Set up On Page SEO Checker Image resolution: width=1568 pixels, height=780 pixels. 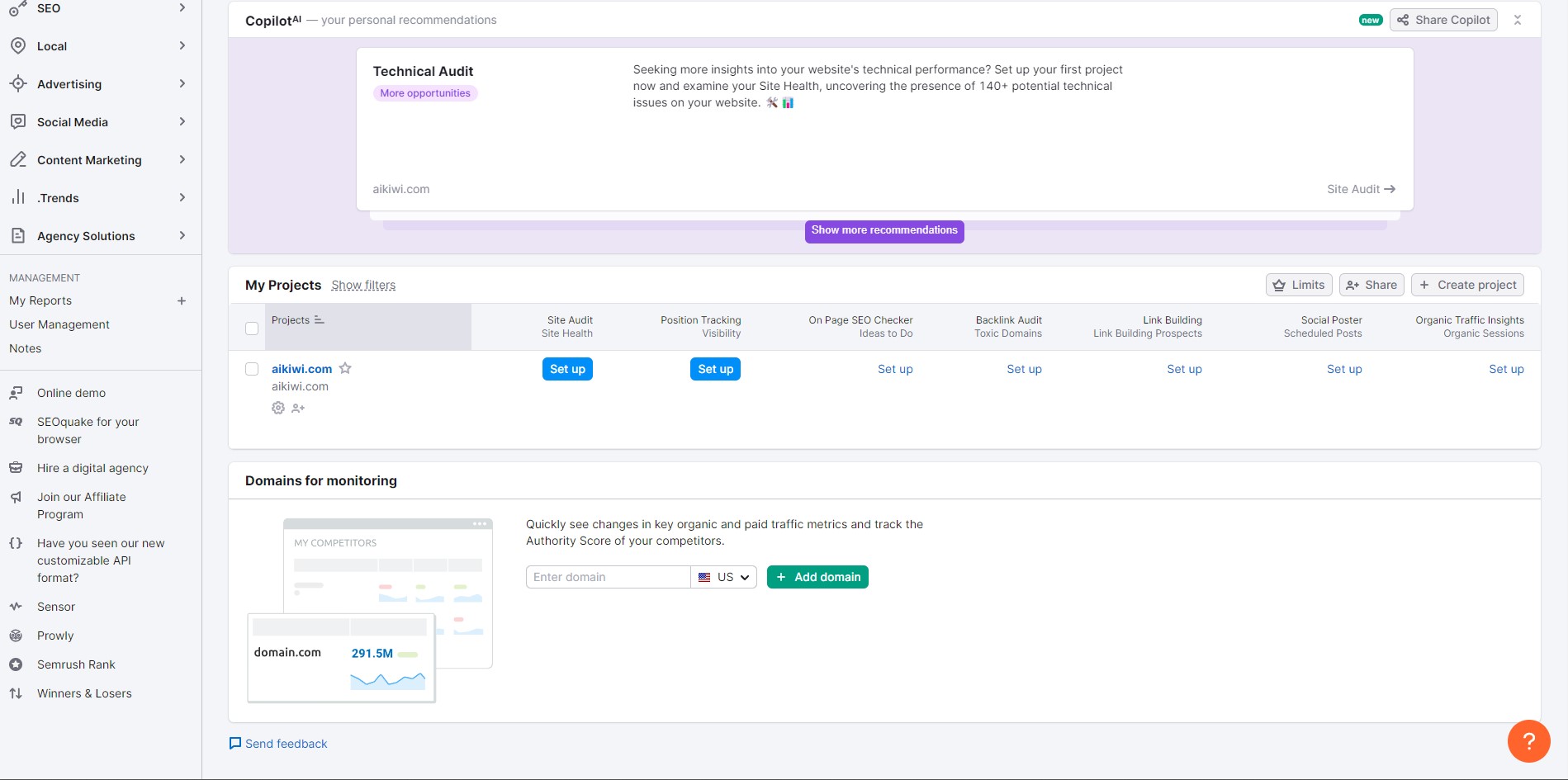[895, 369]
